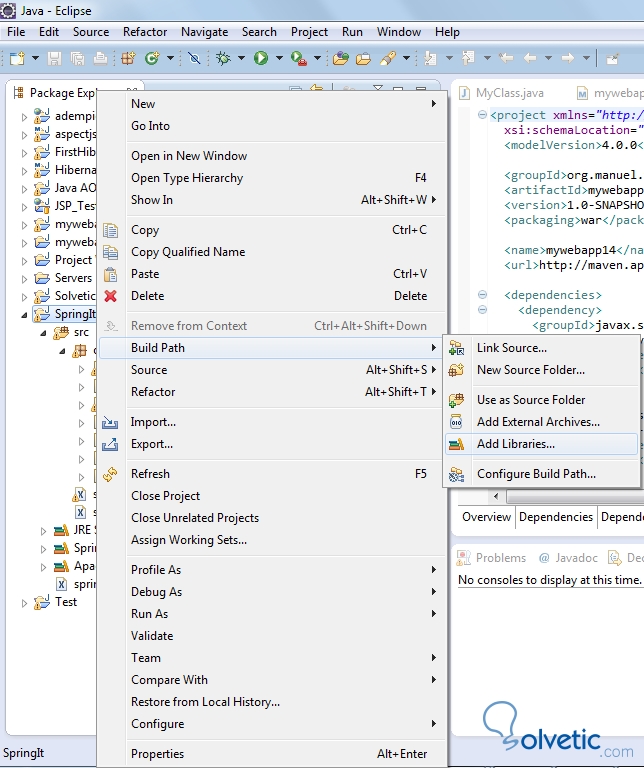Viewport: 644px width, 768px height.
Task: Click the Save toolbar icon
Action: point(54,59)
